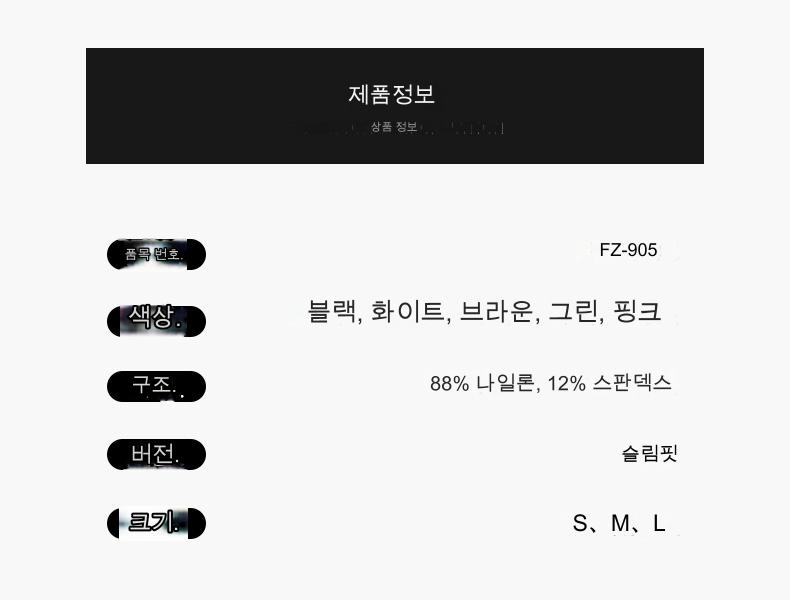Image resolution: width=790 pixels, height=600 pixels.
Task: Select the 품목 번호 pill label
Action: coord(155,255)
